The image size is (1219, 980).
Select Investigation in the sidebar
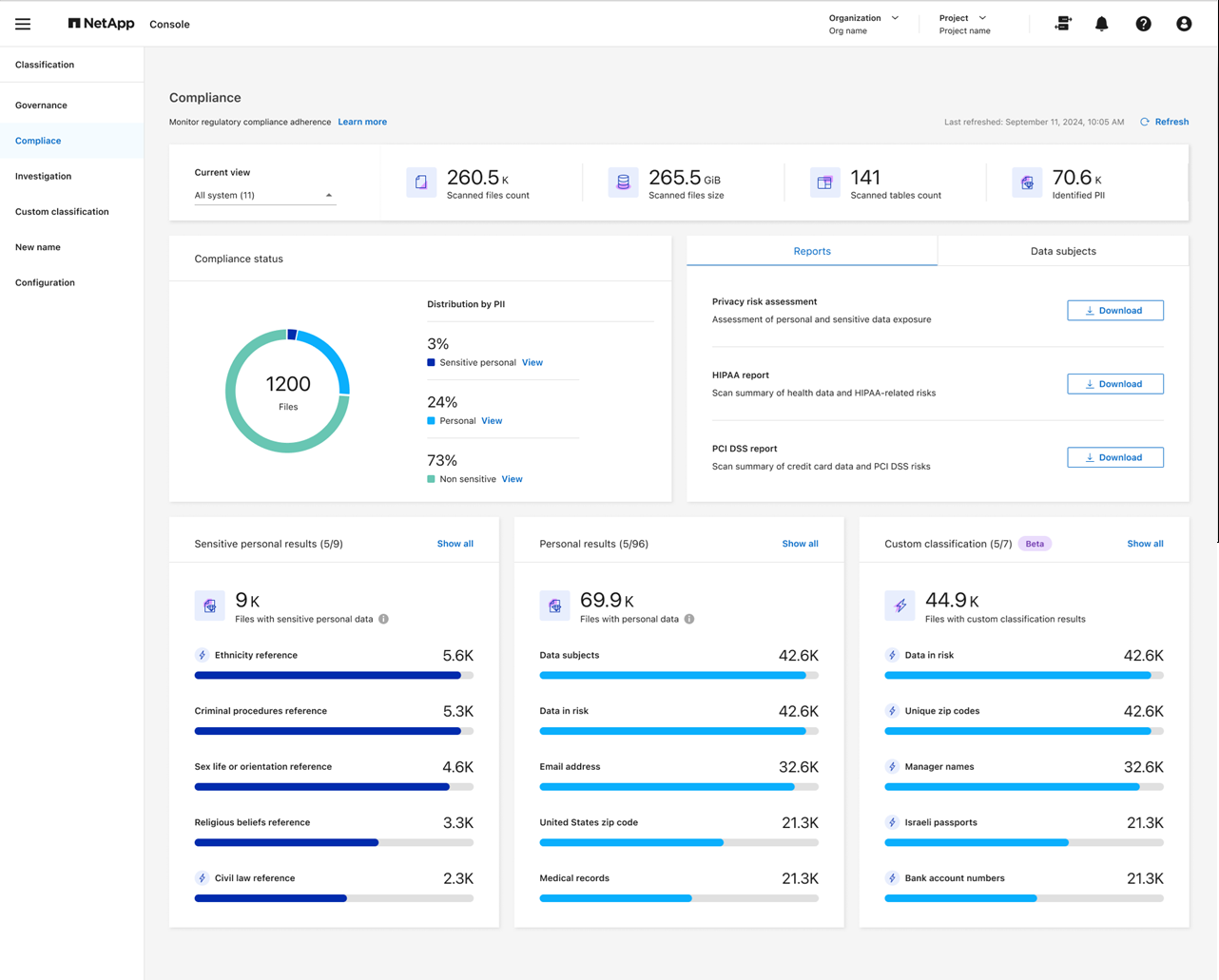[43, 176]
